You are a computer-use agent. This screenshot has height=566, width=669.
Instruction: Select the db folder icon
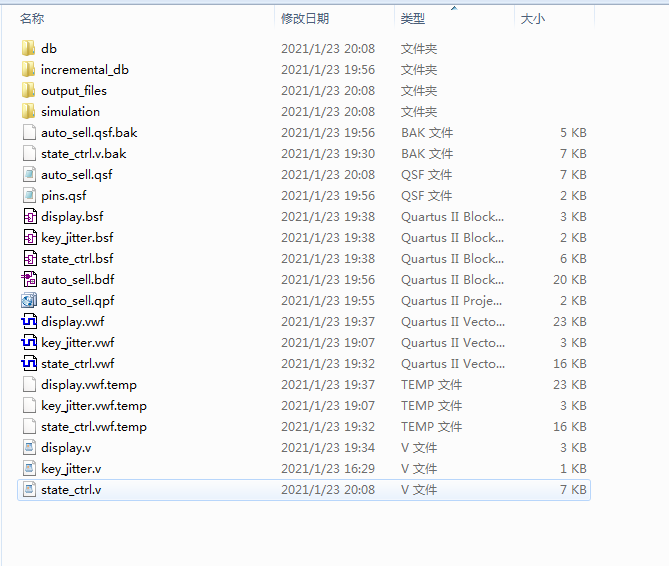tap(29, 48)
